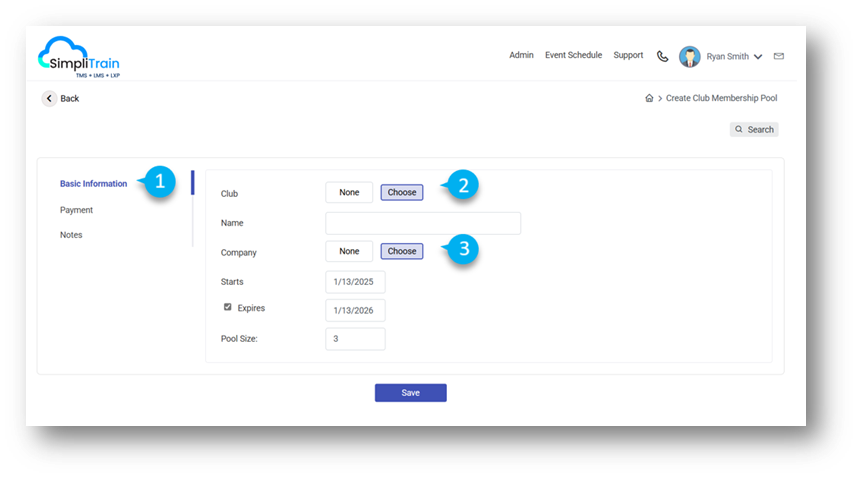The width and height of the screenshot is (858, 478).
Task: Click the Pool Size field
Action: [x=355, y=339]
